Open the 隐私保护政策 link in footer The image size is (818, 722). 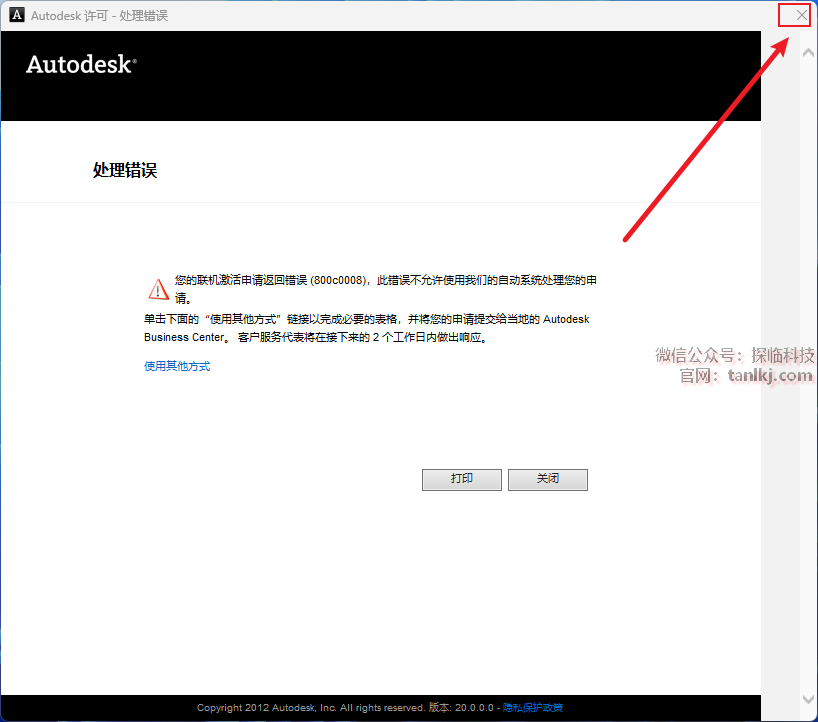coord(533,707)
